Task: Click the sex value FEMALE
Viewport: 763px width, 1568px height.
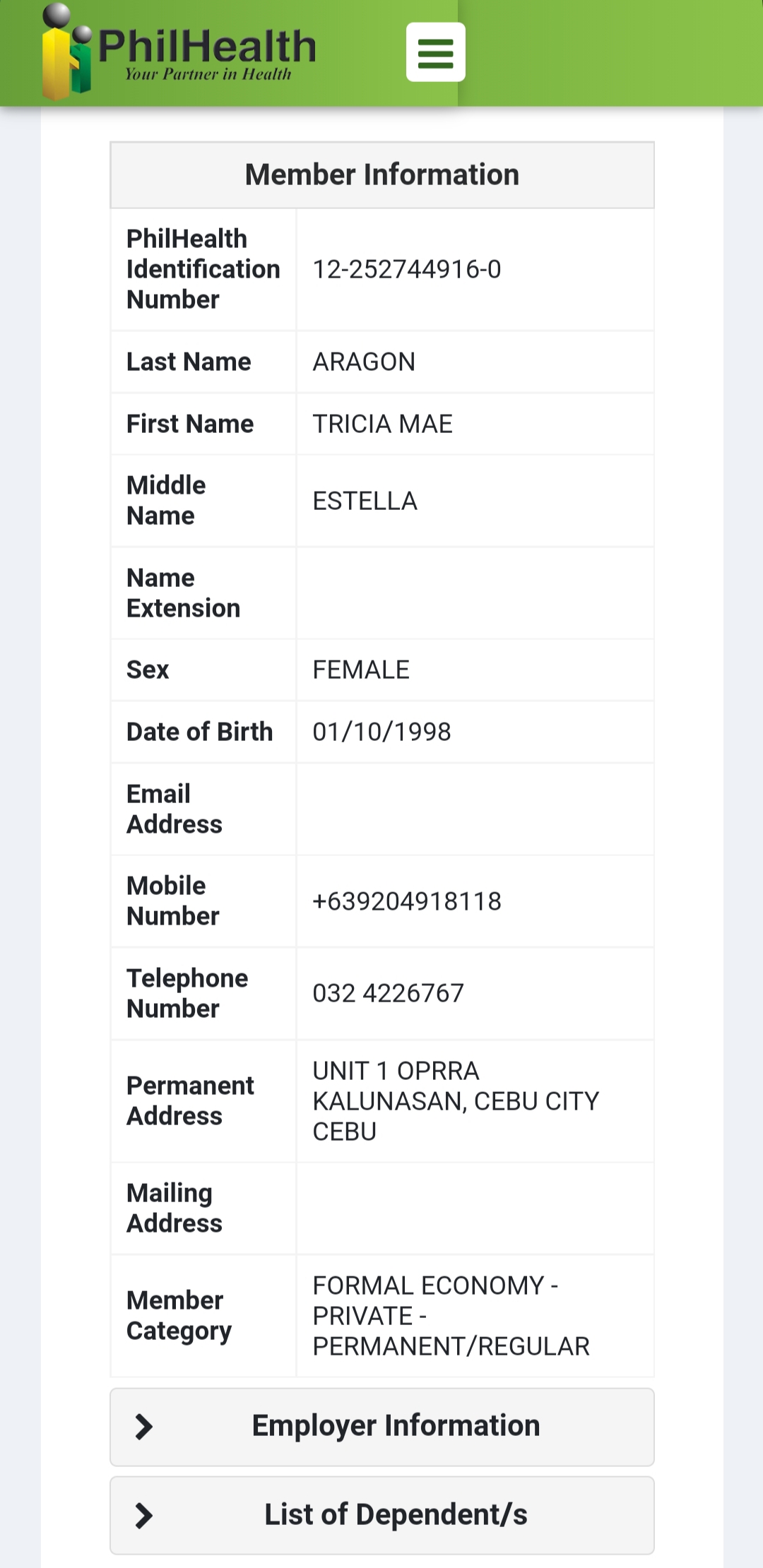Action: pos(361,670)
